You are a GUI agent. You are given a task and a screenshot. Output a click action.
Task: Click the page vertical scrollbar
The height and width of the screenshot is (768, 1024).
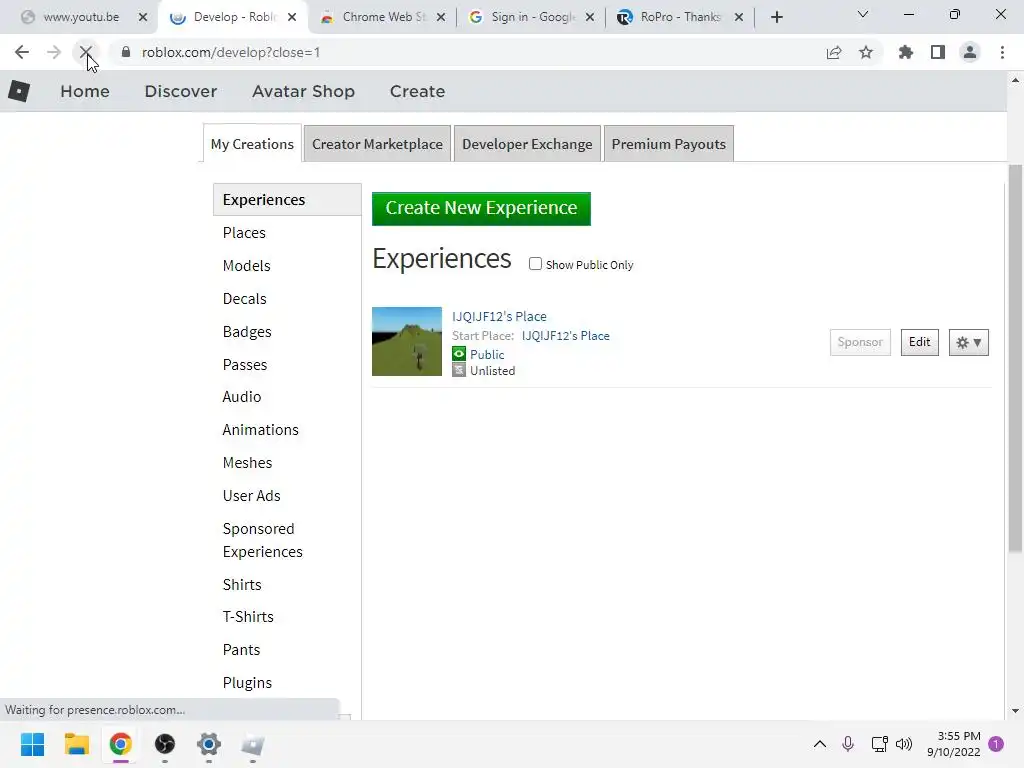tap(1014, 359)
